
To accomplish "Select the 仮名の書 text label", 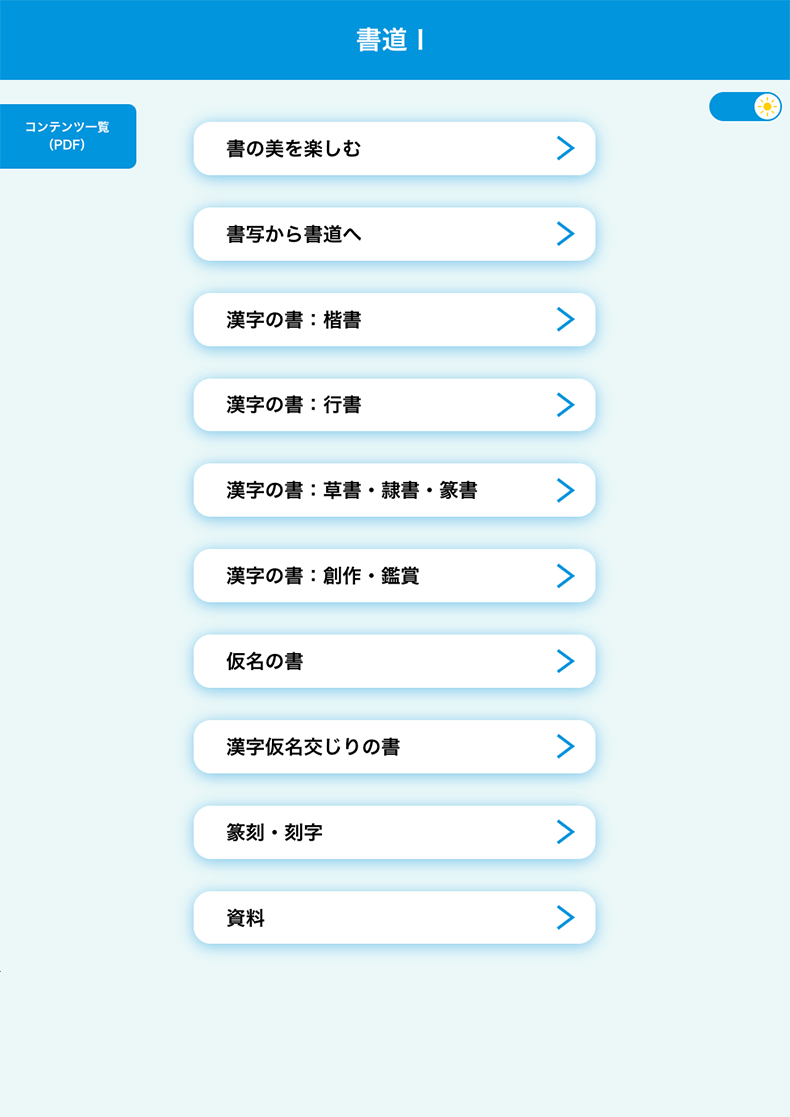I will pyautogui.click(x=265, y=661).
